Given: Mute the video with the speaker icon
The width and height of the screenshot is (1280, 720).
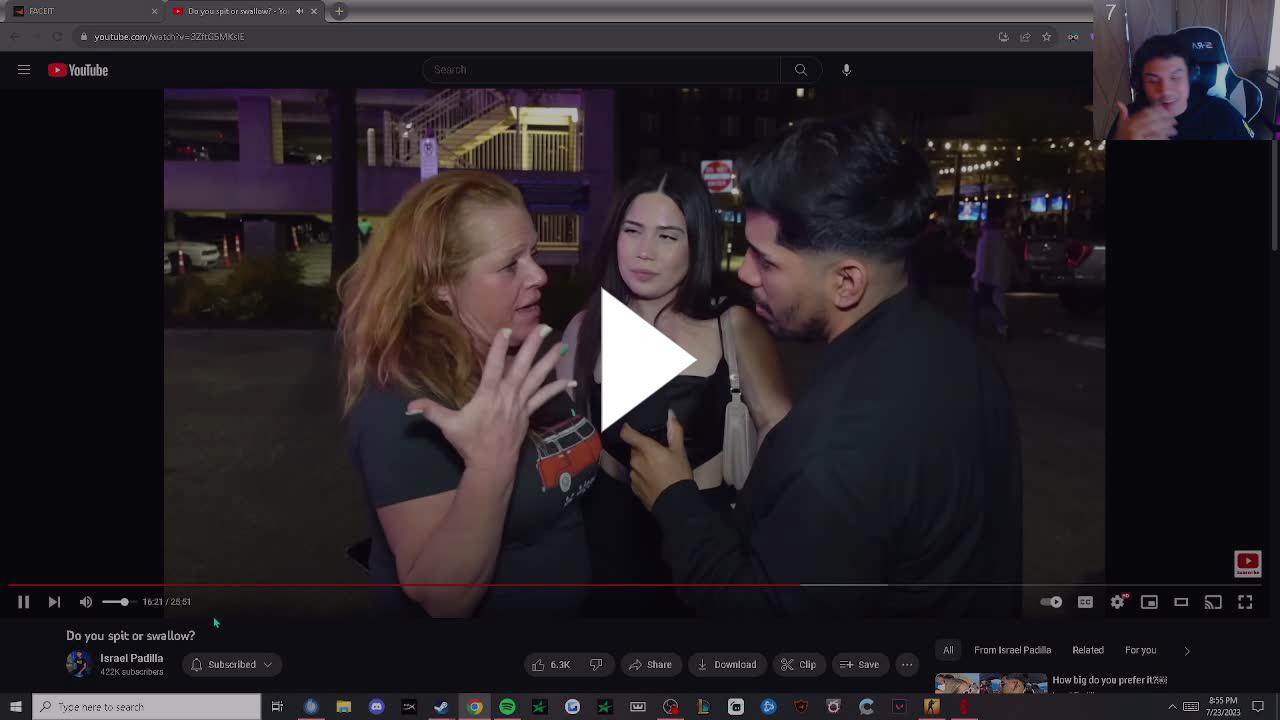Looking at the screenshot, I should [86, 602].
